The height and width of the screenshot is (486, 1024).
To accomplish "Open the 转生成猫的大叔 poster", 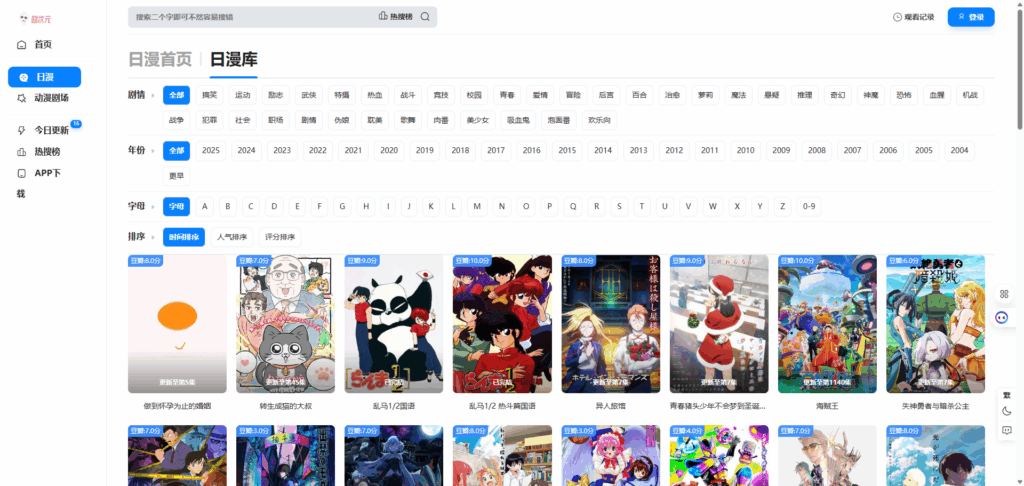I will point(285,324).
